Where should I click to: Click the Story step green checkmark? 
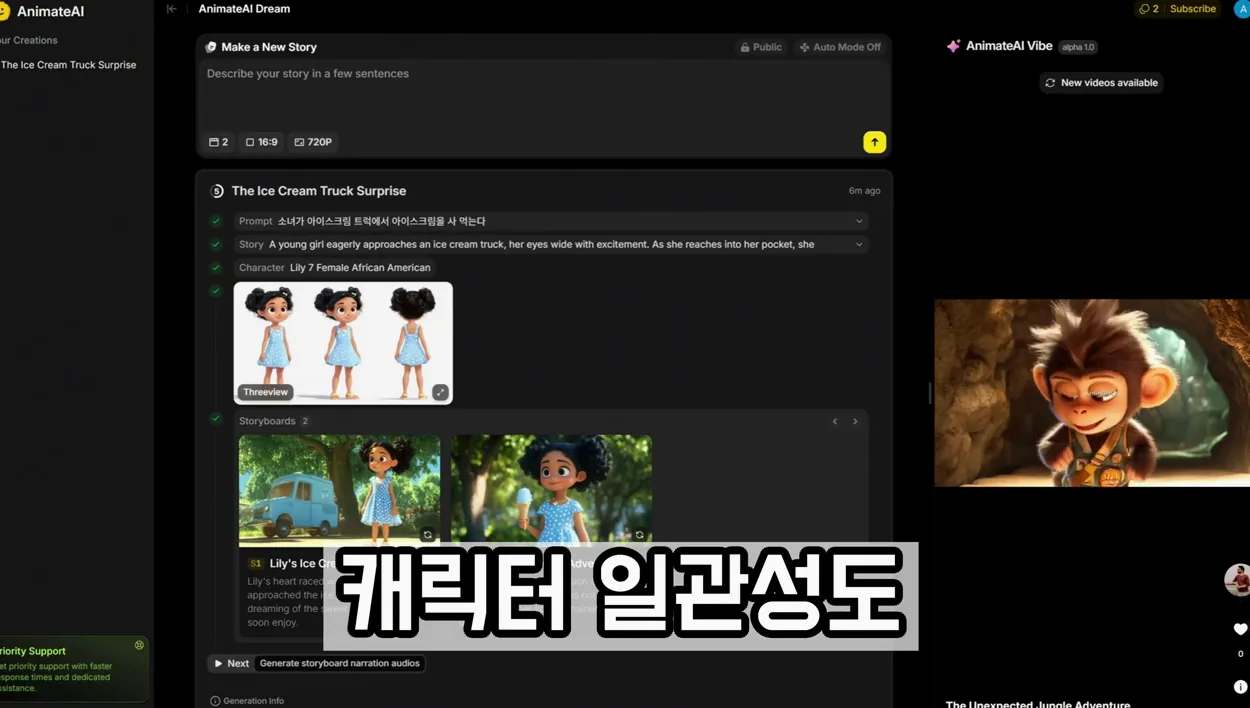click(x=216, y=244)
